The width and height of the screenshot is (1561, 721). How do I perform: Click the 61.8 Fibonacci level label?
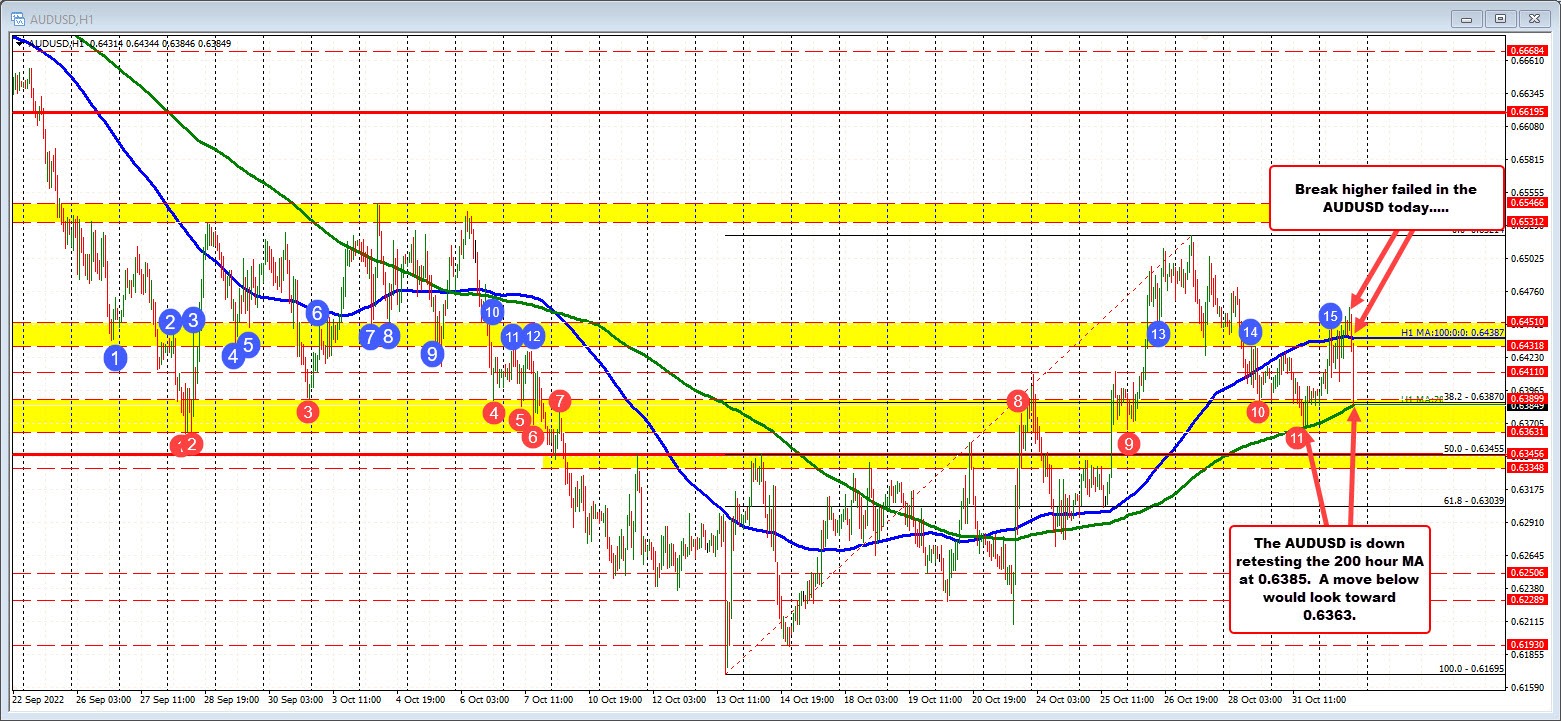1473,500
